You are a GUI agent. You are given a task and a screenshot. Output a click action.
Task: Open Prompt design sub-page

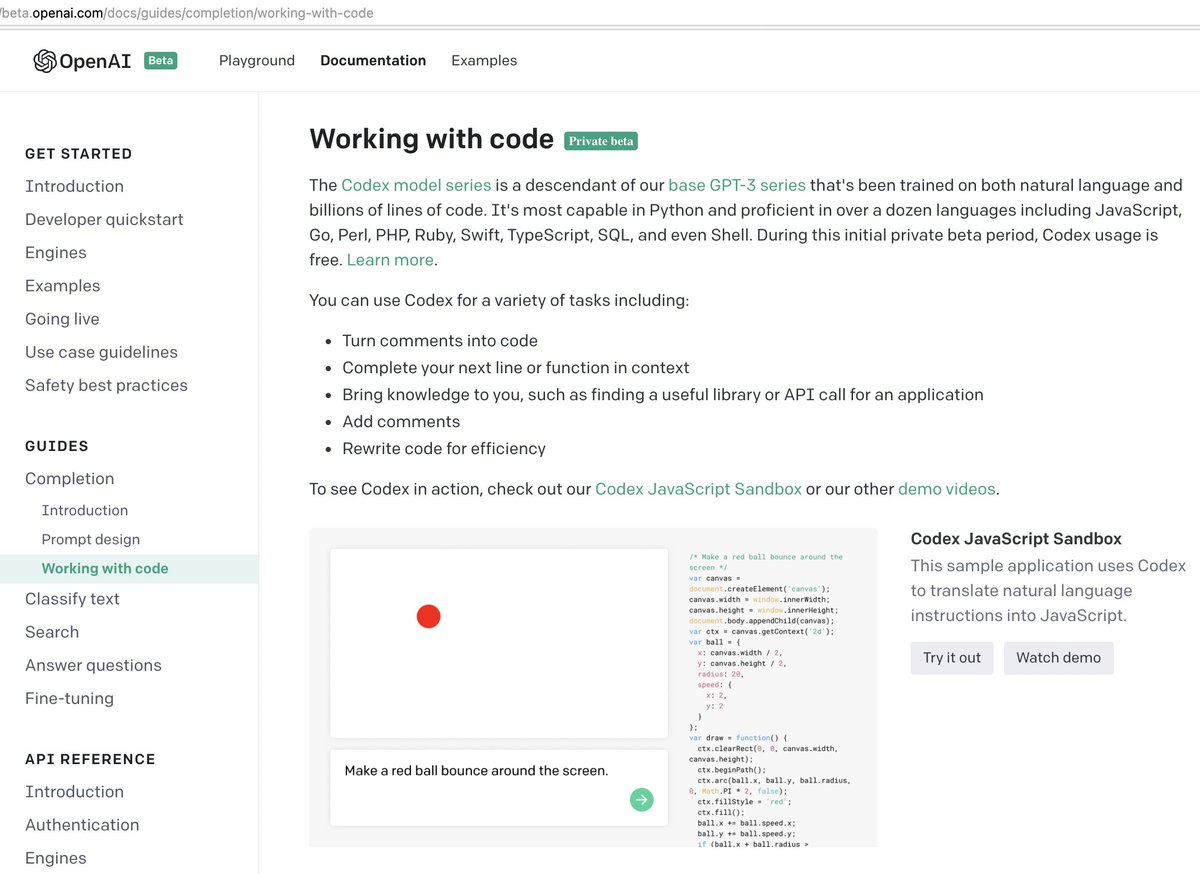point(91,539)
